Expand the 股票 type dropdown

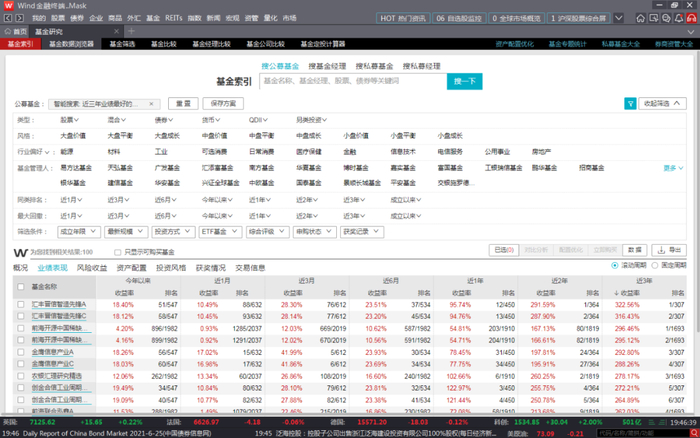(70, 120)
